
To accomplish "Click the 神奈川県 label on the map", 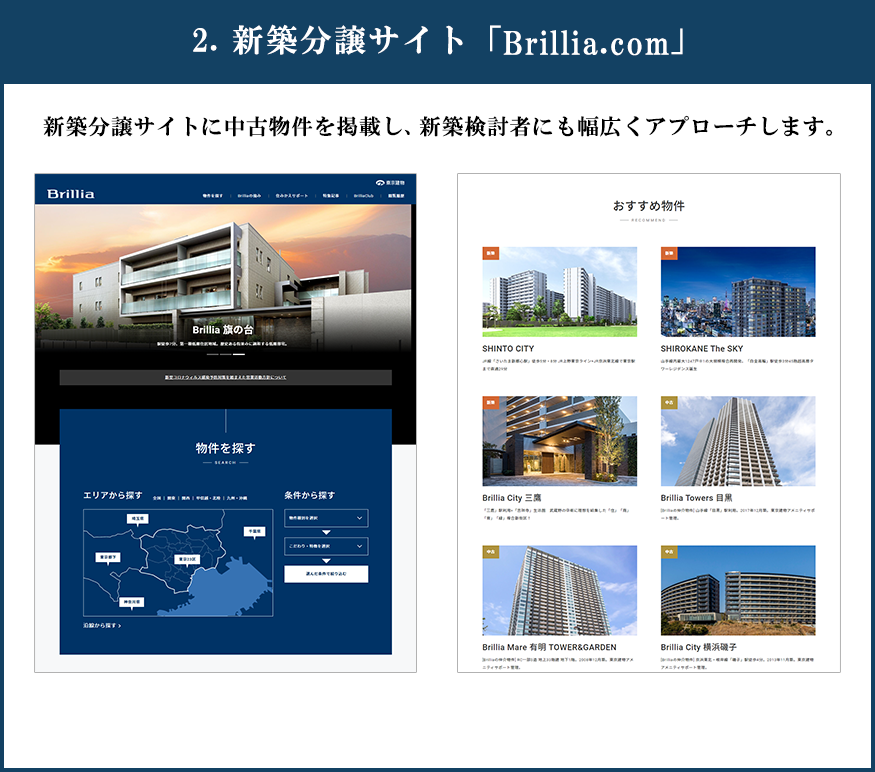I will [x=132, y=602].
